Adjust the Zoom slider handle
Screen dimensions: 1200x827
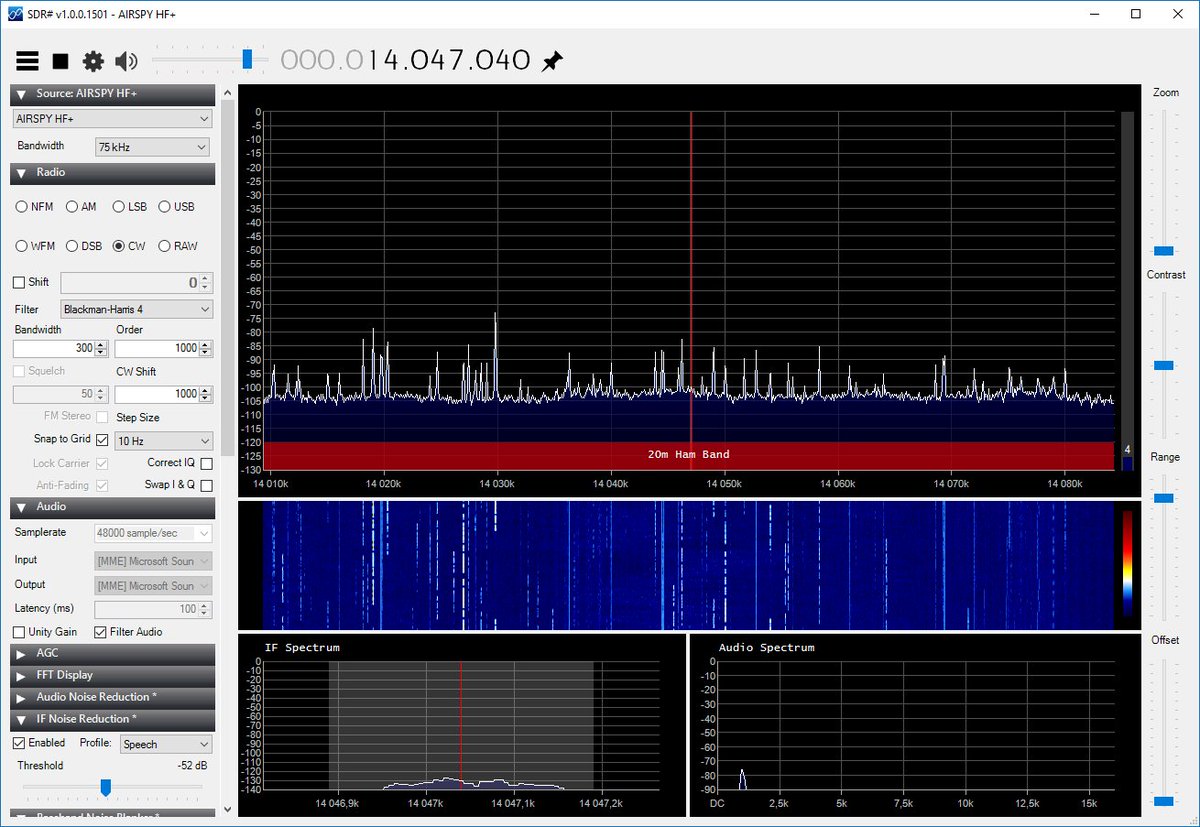1163,251
